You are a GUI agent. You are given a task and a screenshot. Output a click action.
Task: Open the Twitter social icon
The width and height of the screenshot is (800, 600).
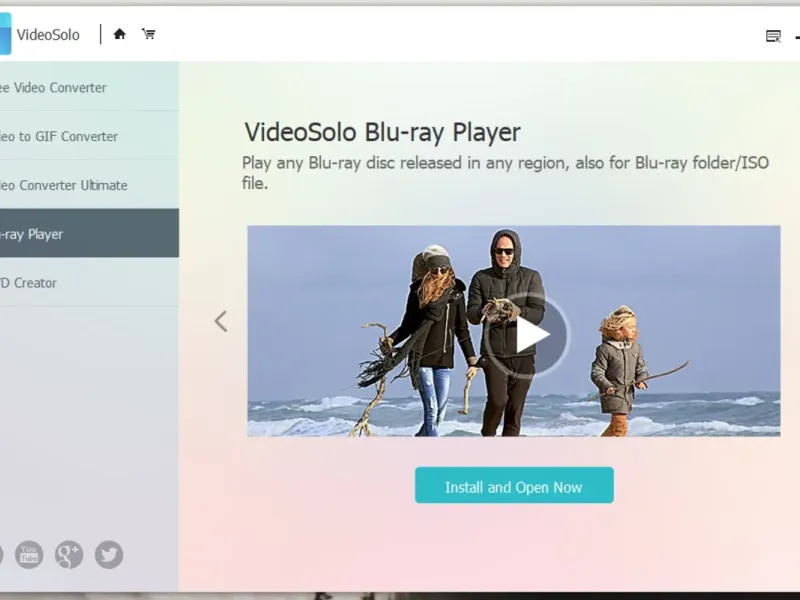pos(109,555)
